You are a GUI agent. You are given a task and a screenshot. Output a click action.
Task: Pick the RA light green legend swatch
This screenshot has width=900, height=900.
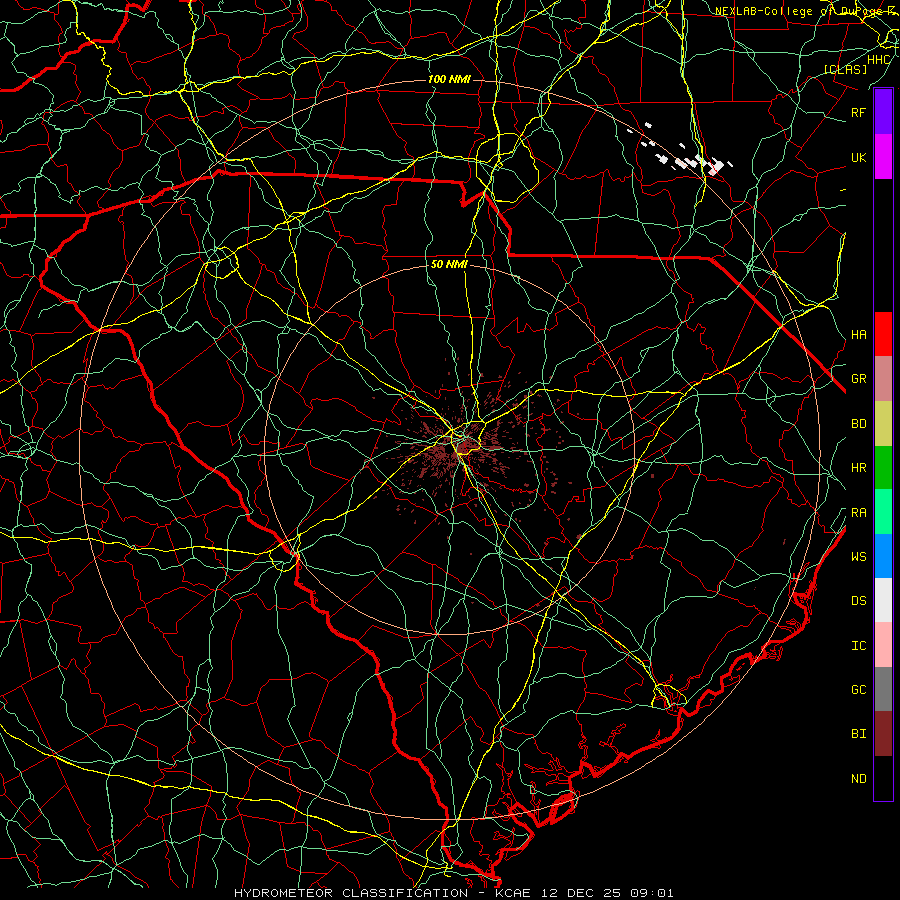(x=883, y=512)
